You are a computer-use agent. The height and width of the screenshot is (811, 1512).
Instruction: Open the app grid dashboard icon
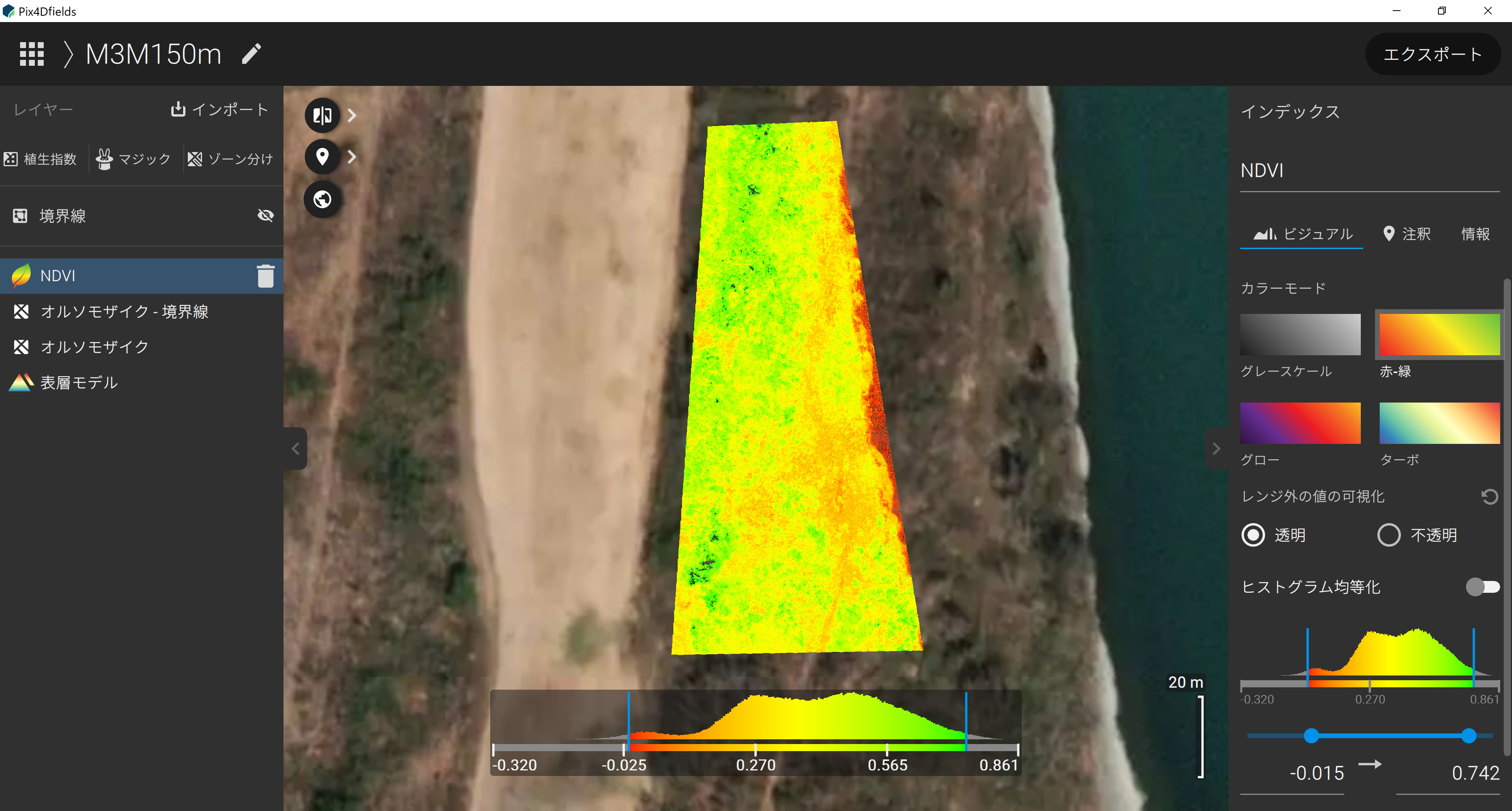coord(31,54)
